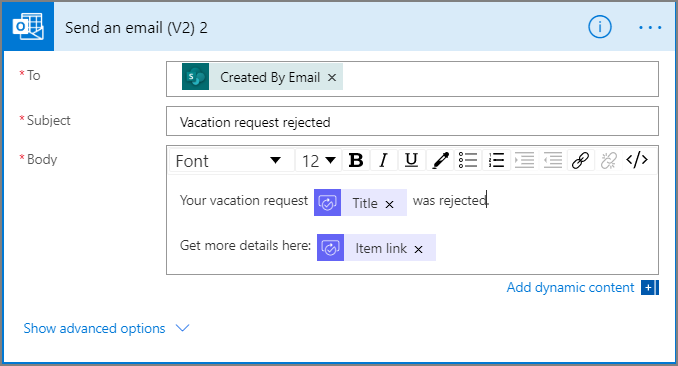Image resolution: width=678 pixels, height=366 pixels.
Task: Toggle italic formatting
Action: [x=383, y=161]
